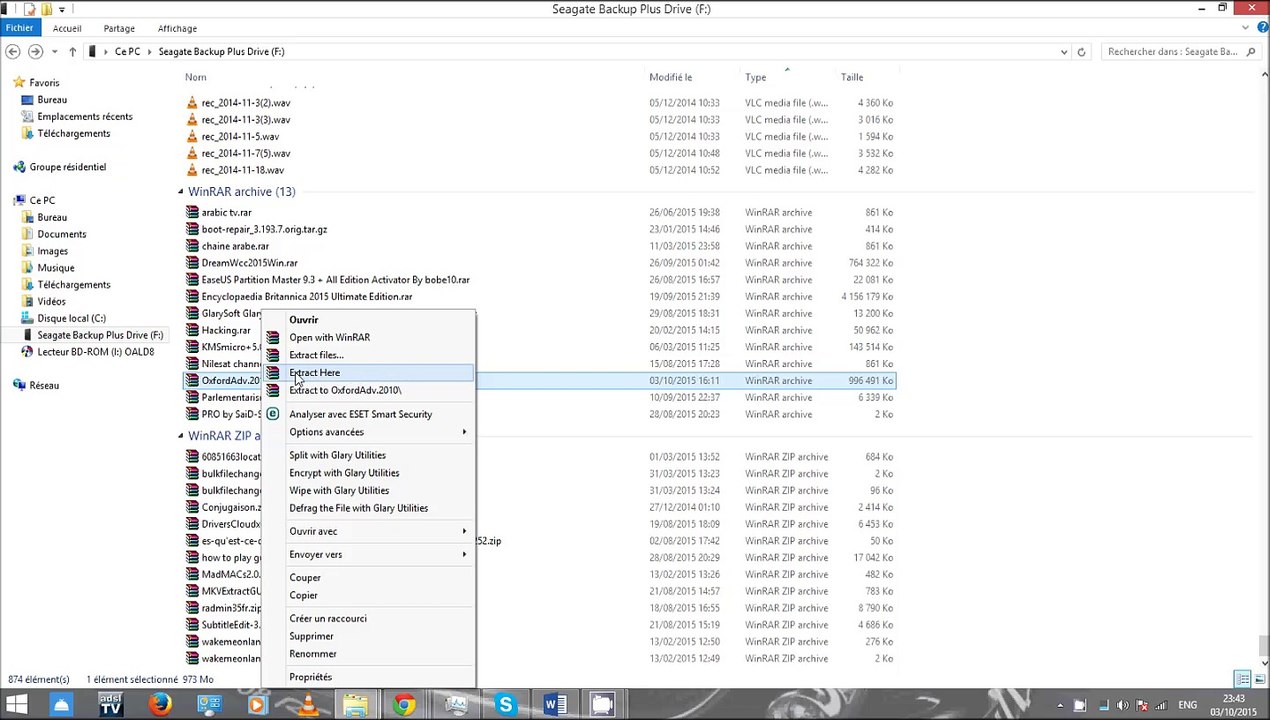The height and width of the screenshot is (720, 1270).
Task: Click the system tray volume icon
Action: point(1122,705)
